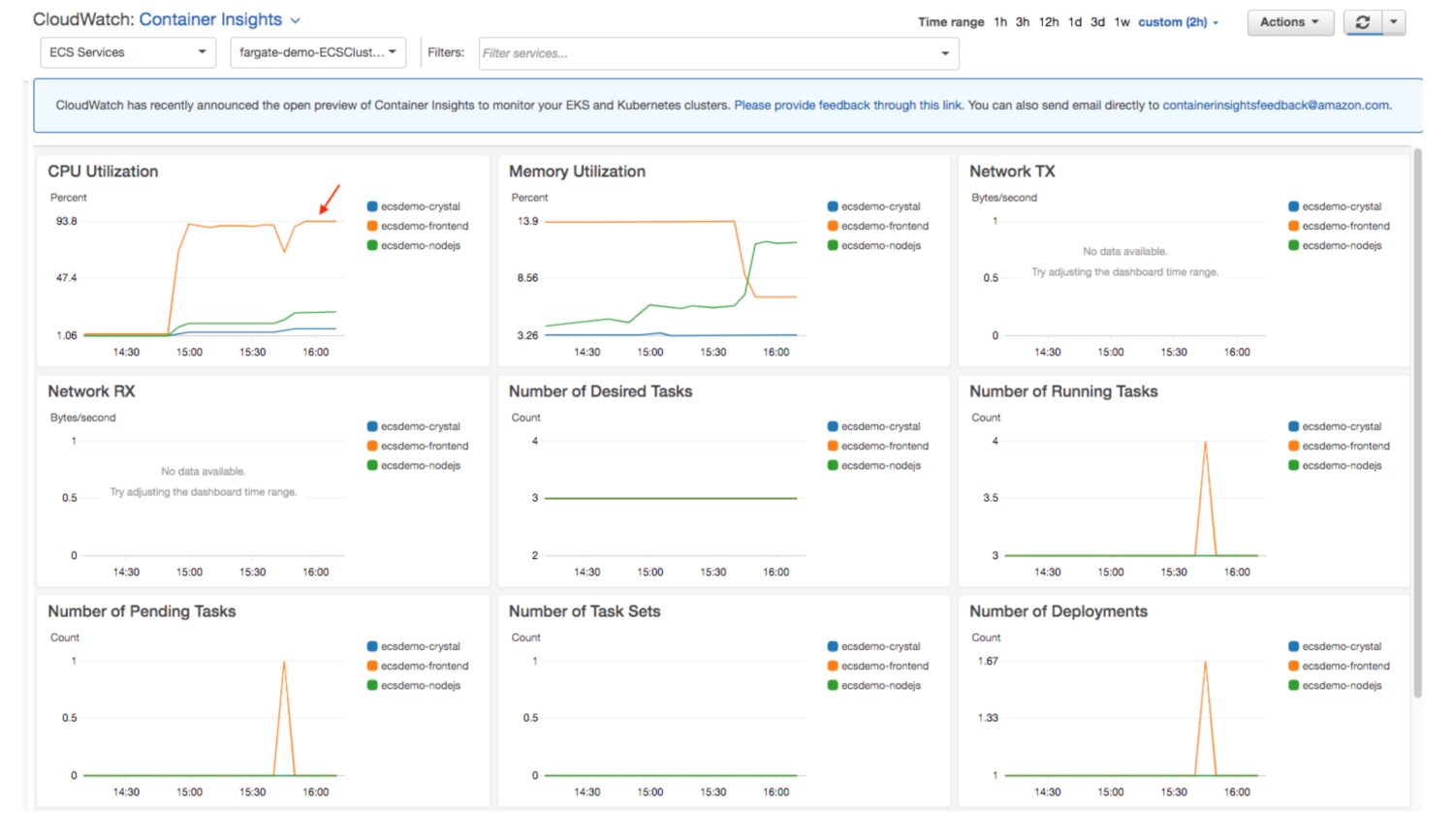
Task: Open the provide feedback link
Action: (848, 106)
